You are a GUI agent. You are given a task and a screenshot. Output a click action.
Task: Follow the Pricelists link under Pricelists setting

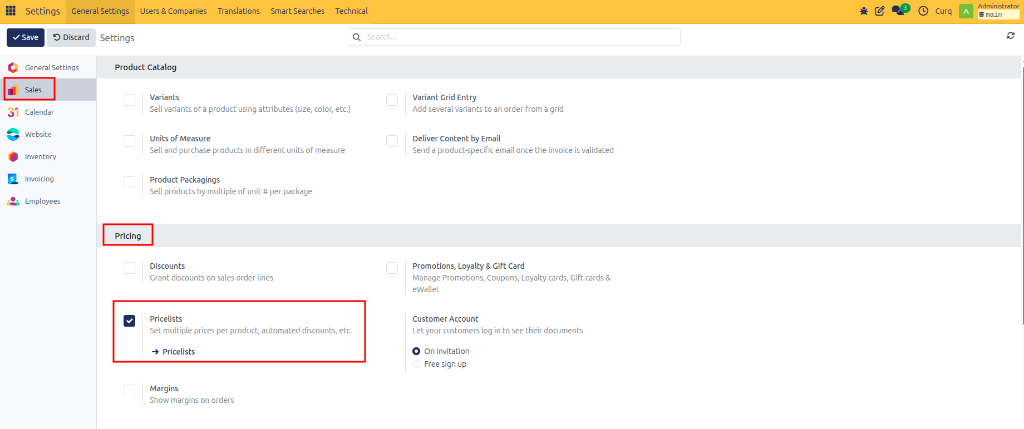tap(178, 351)
